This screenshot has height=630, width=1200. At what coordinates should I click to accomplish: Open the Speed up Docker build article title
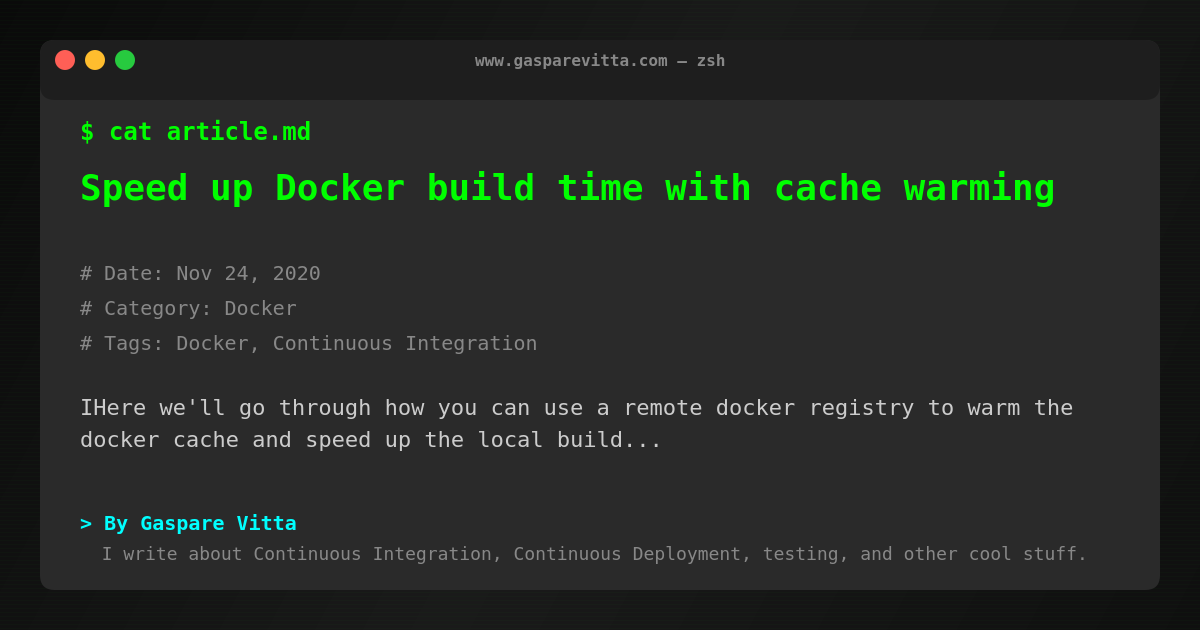[x=567, y=188]
